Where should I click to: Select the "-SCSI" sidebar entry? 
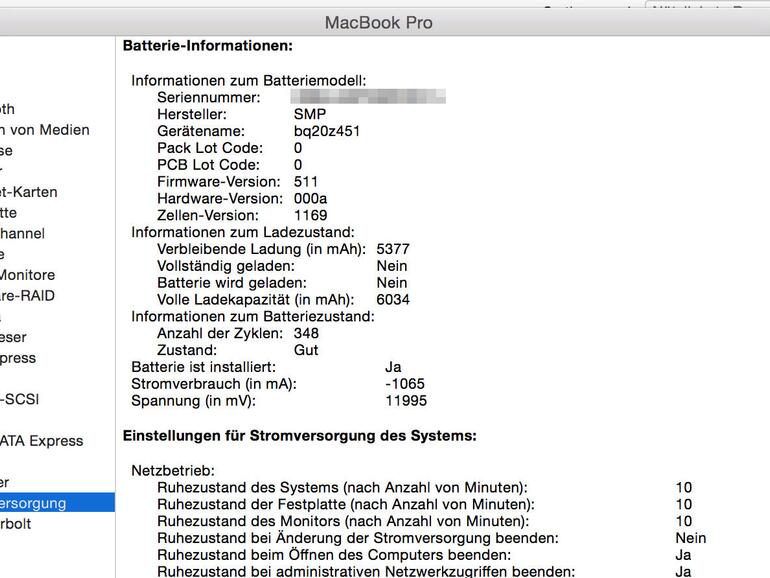(20, 399)
